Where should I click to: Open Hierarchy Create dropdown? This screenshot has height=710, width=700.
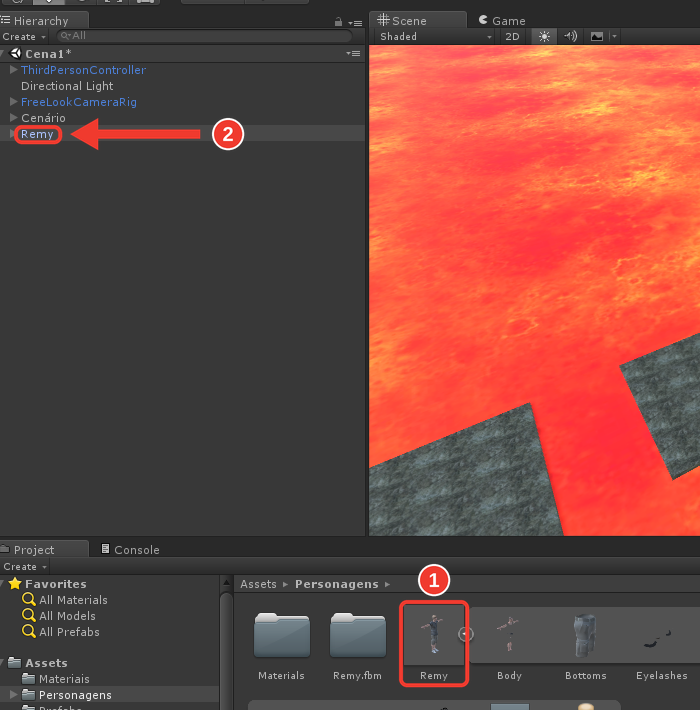[x=24, y=36]
